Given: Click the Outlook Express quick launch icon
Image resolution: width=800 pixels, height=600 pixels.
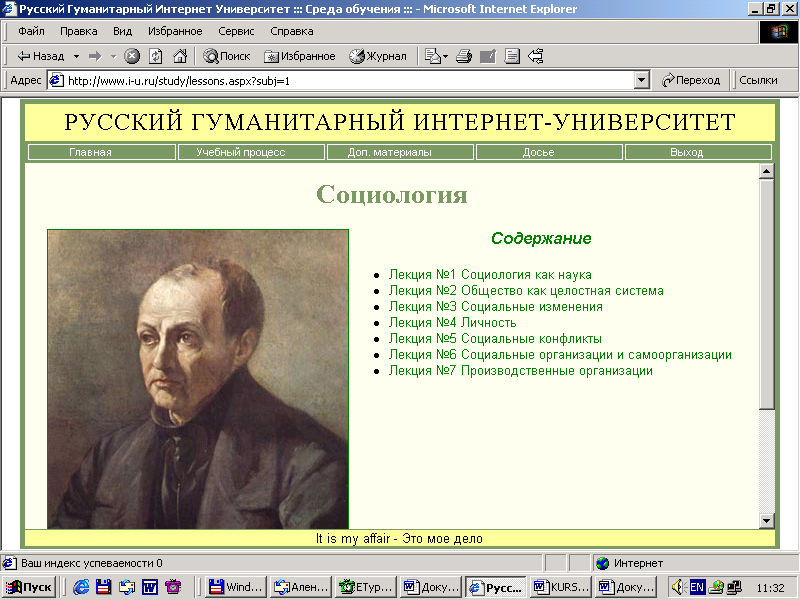Looking at the screenshot, I should (127, 587).
